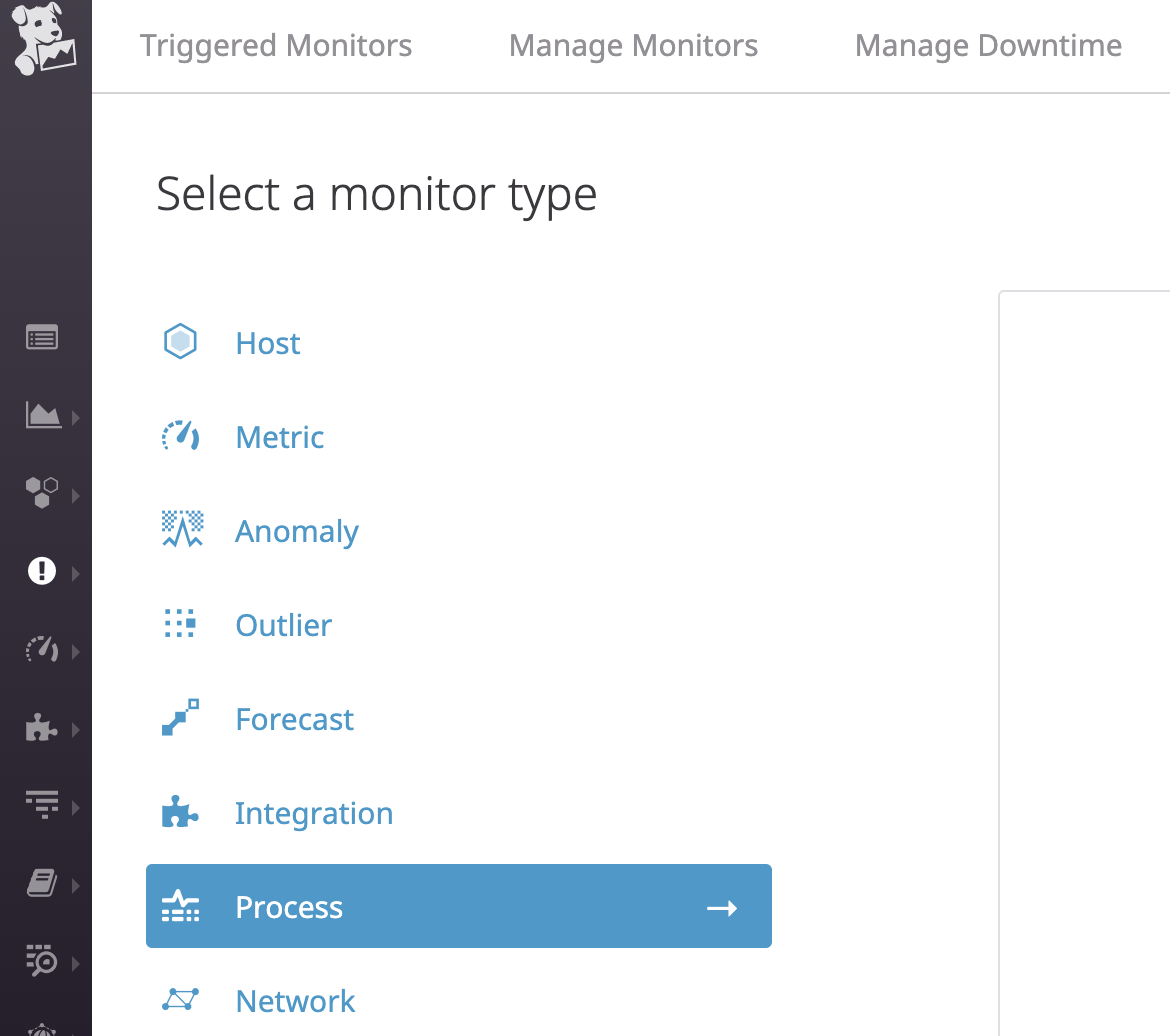Open the Logs search icon in sidebar
This screenshot has height=1036, width=1170.
[x=42, y=960]
